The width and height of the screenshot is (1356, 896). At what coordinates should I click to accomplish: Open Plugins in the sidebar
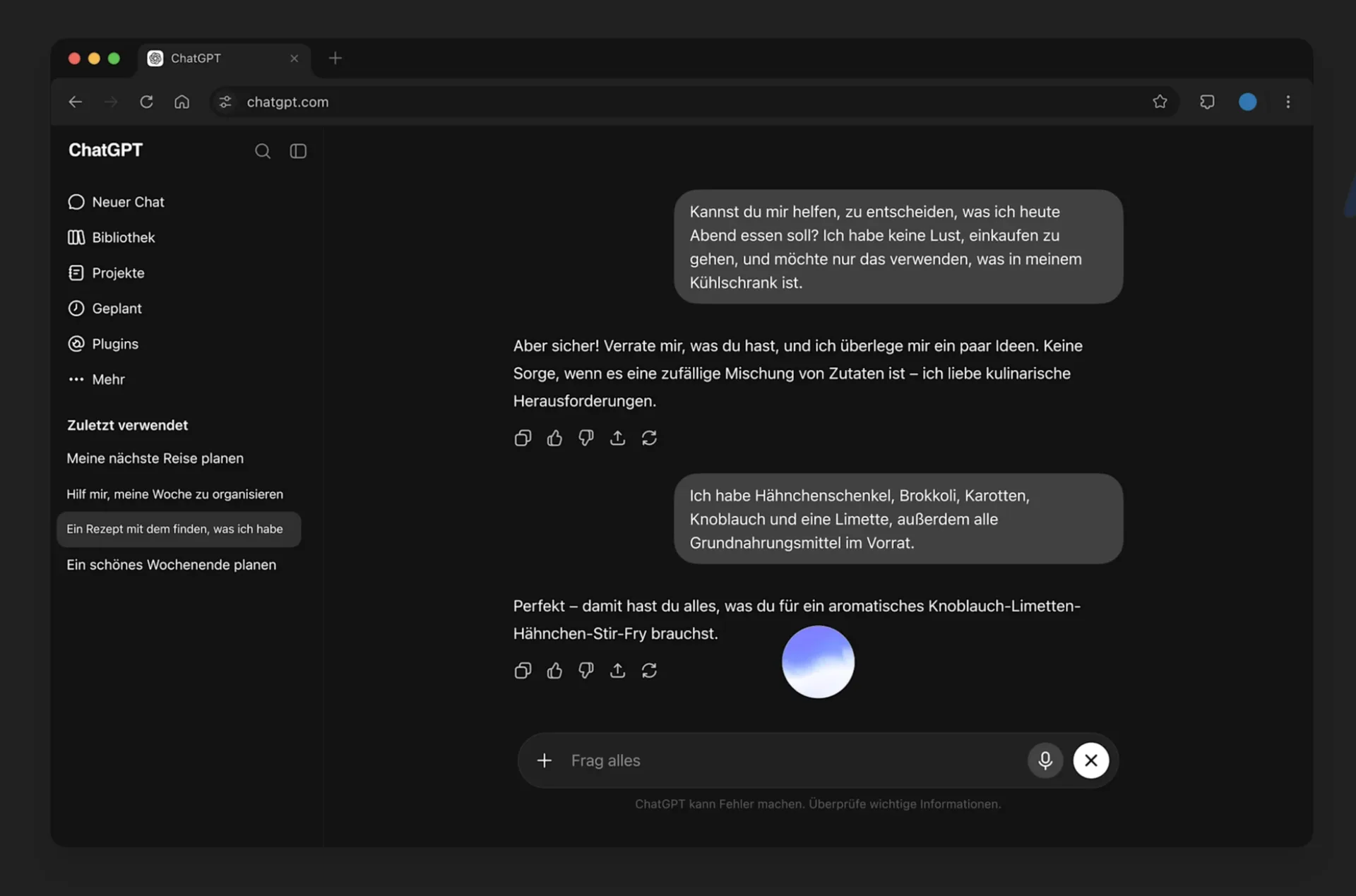pyautogui.click(x=103, y=344)
